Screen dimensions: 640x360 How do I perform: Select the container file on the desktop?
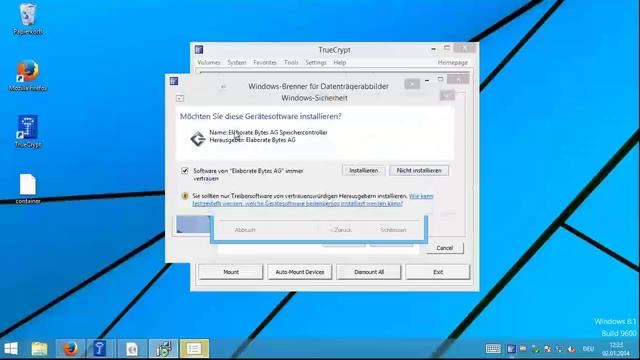pyautogui.click(x=27, y=189)
